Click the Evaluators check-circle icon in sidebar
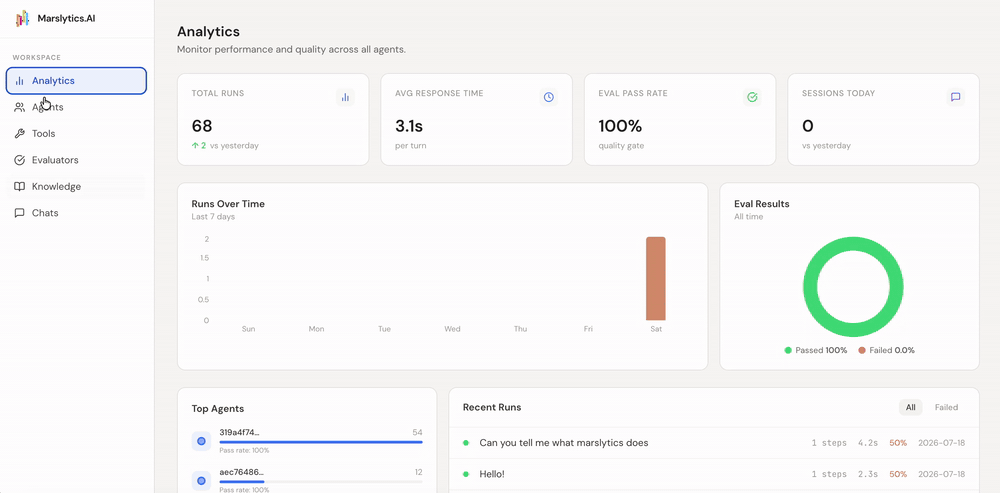1000x493 pixels. [20, 160]
